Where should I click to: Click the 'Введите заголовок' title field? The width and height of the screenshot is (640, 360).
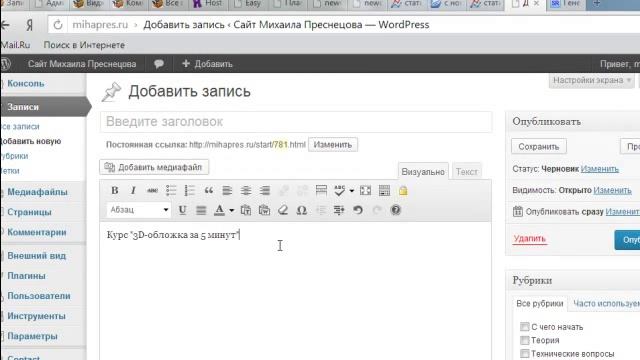coord(296,122)
